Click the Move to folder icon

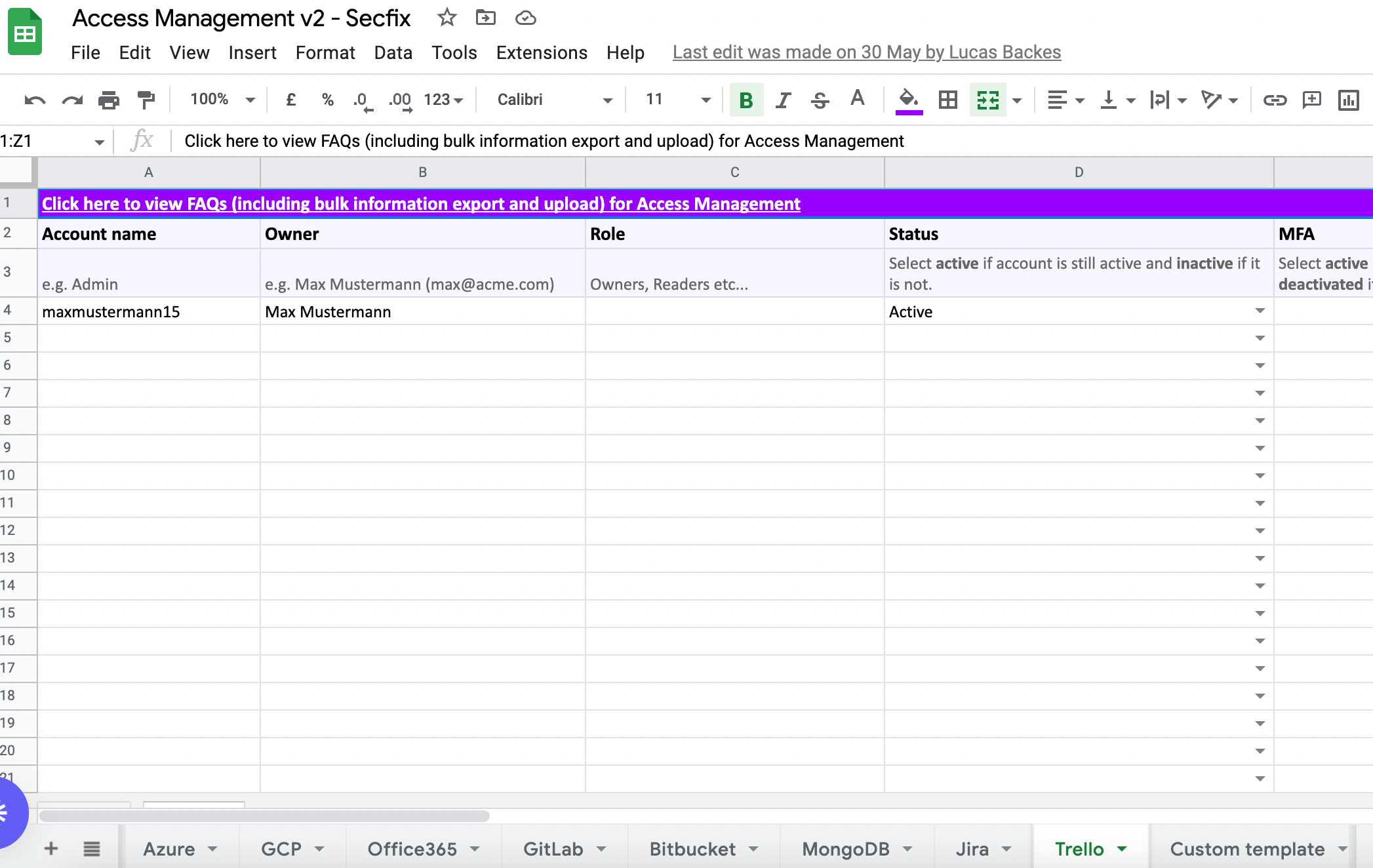point(486,18)
